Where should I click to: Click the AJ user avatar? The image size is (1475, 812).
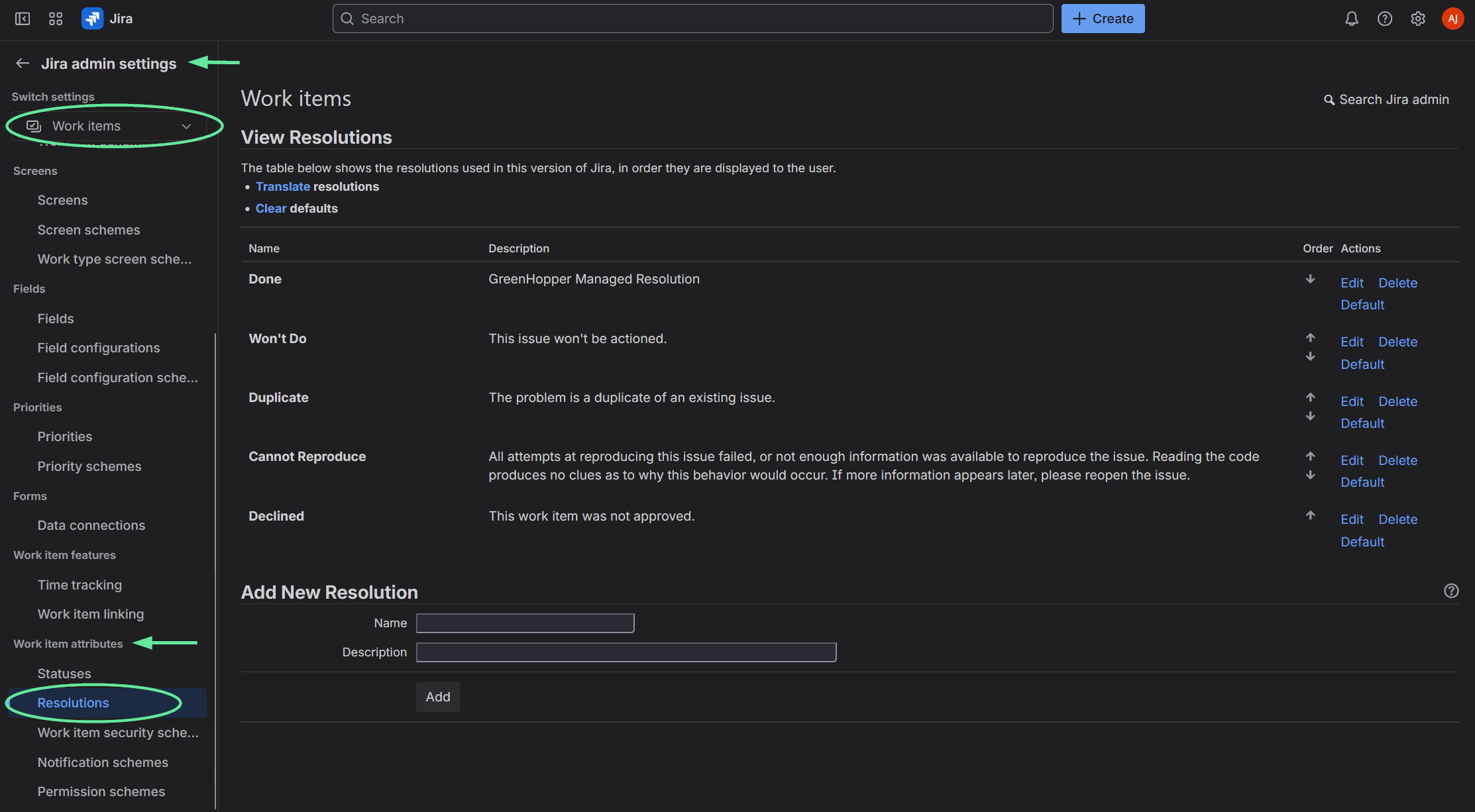[x=1452, y=19]
